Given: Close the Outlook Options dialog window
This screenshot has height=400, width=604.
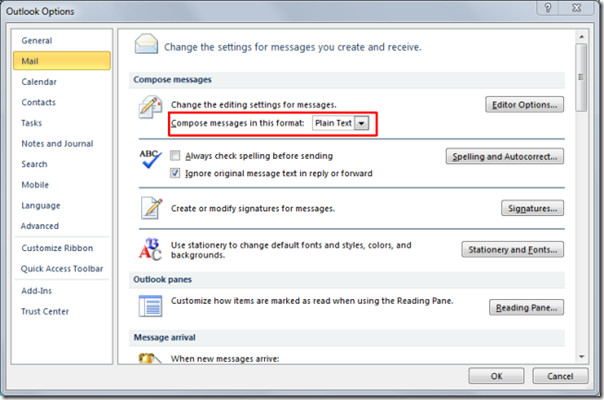Looking at the screenshot, I should [577, 7].
